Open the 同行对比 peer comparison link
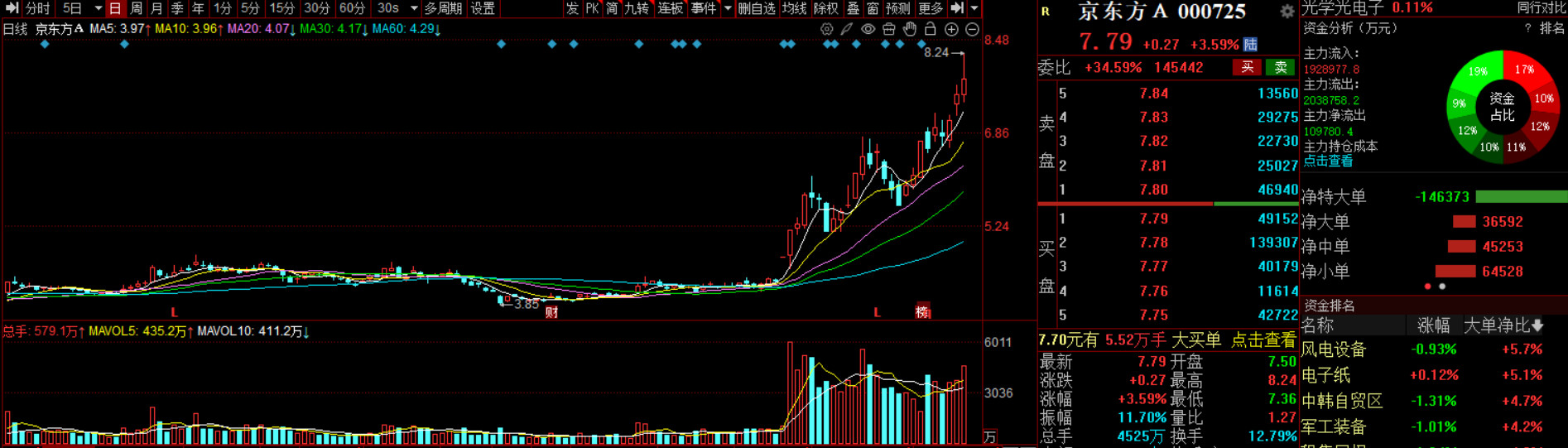This screenshot has height=448, width=1568. (x=1542, y=7)
